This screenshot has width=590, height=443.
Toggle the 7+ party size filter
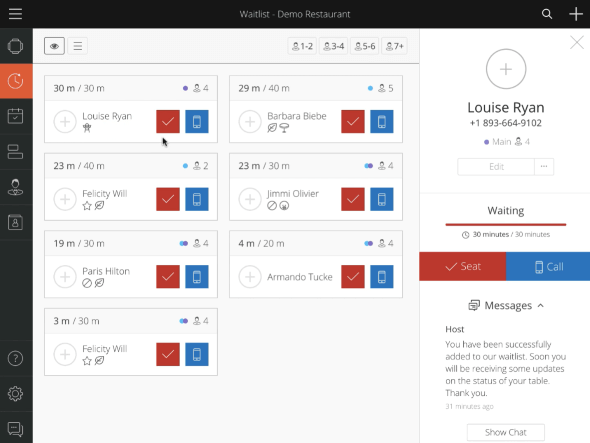(x=395, y=46)
